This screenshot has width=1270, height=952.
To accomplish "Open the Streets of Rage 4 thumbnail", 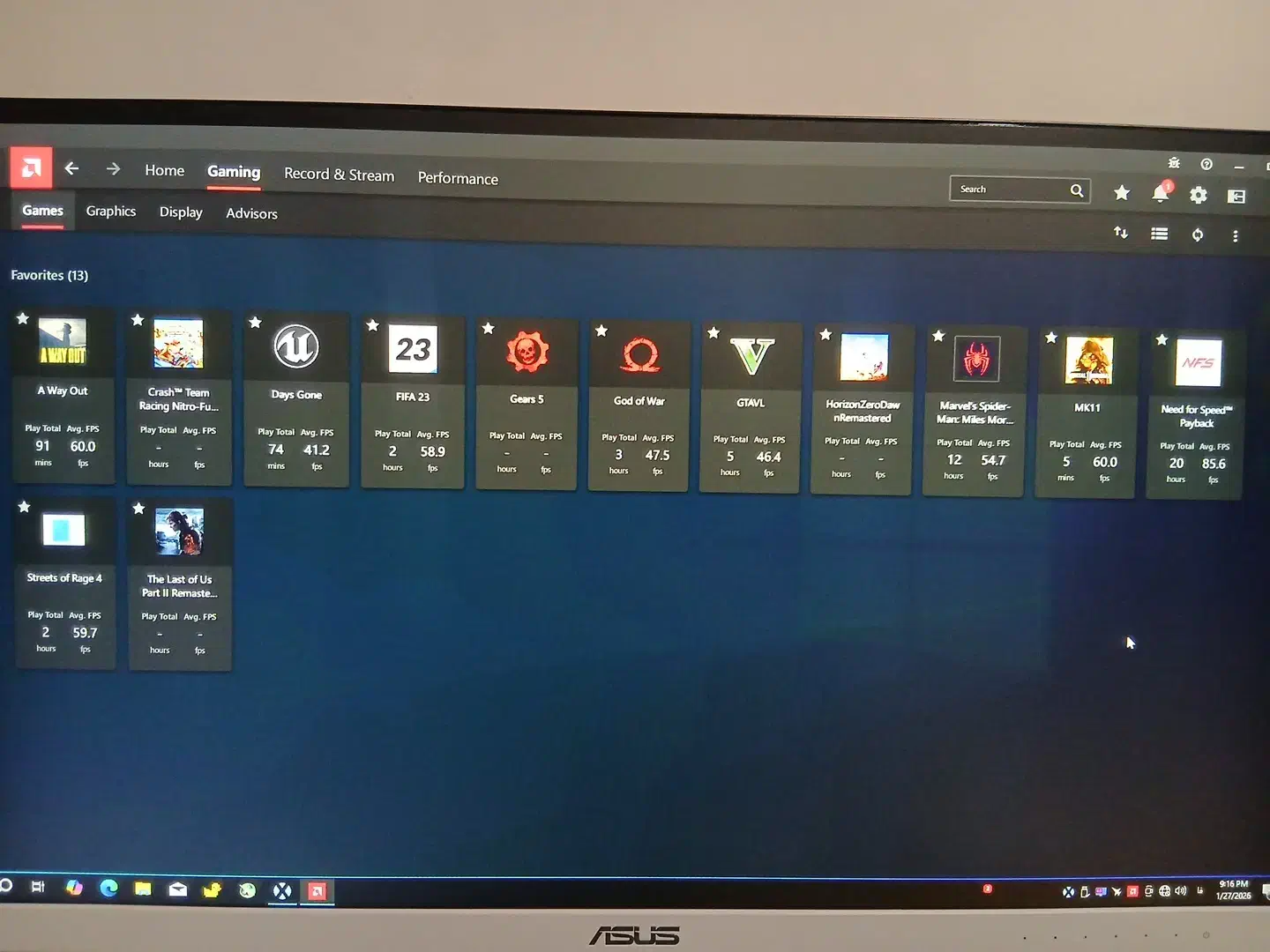I will (x=64, y=530).
